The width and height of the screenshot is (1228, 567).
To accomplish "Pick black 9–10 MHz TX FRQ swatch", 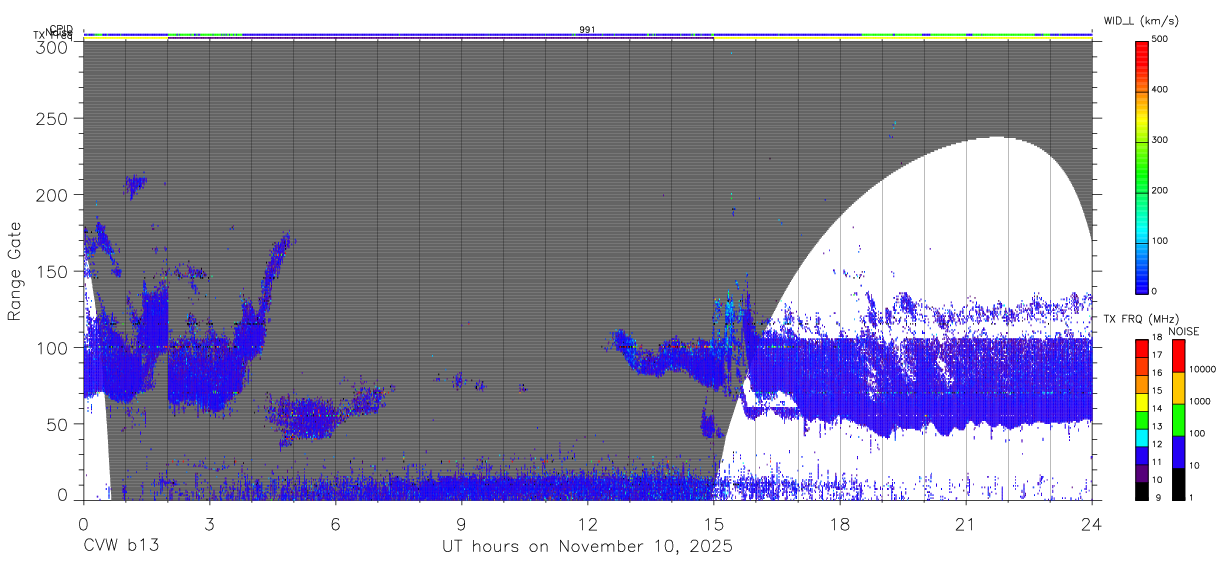I will pos(1141,489).
